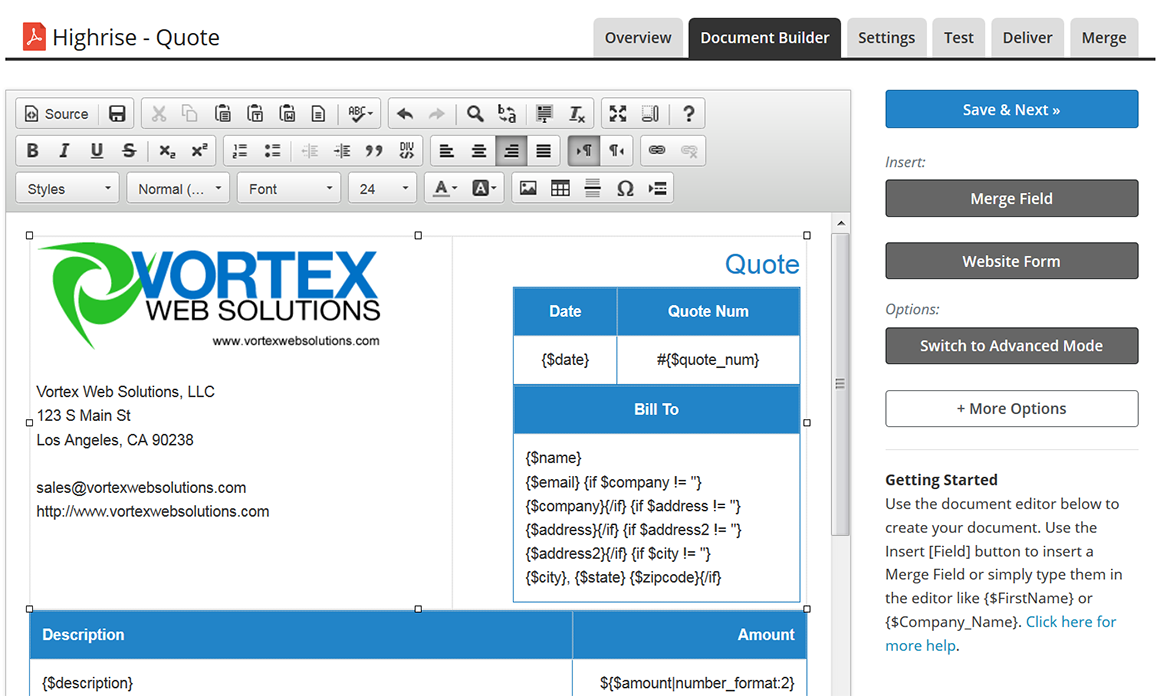This screenshot has width=1161, height=696.
Task: Click the Link icon
Action: coord(656,151)
